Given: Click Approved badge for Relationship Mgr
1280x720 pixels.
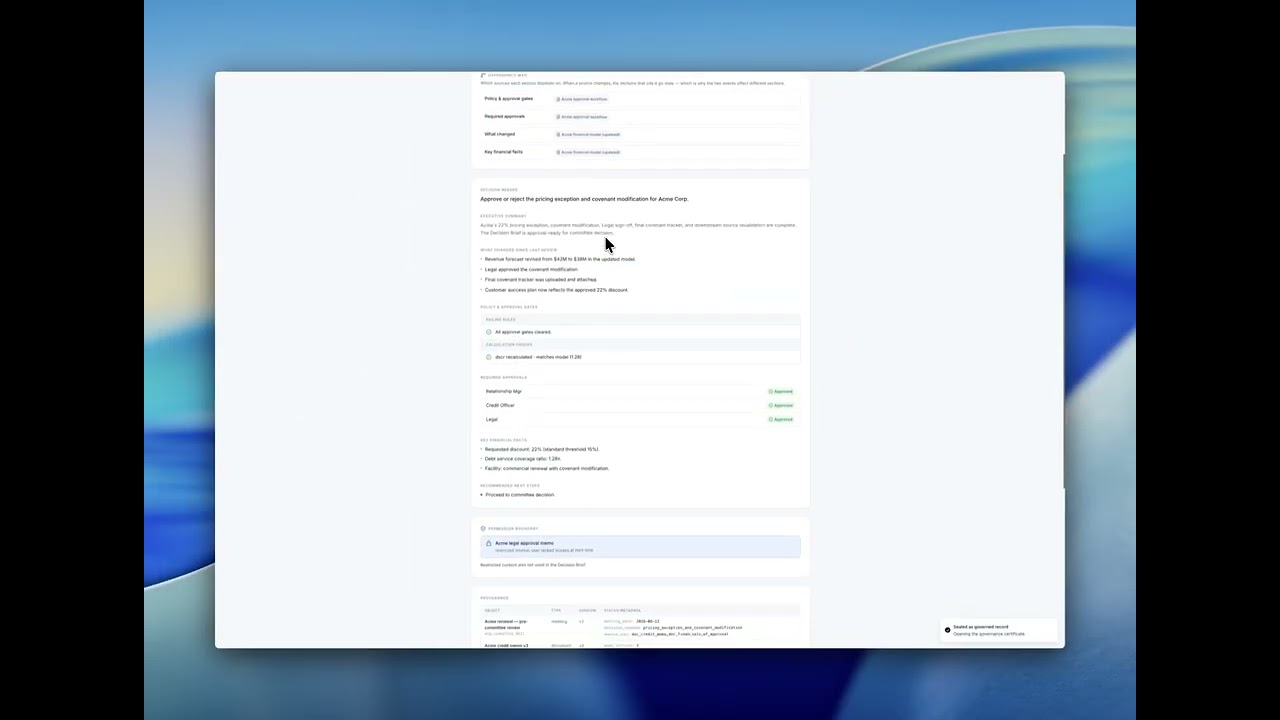Looking at the screenshot, I should 781,391.
